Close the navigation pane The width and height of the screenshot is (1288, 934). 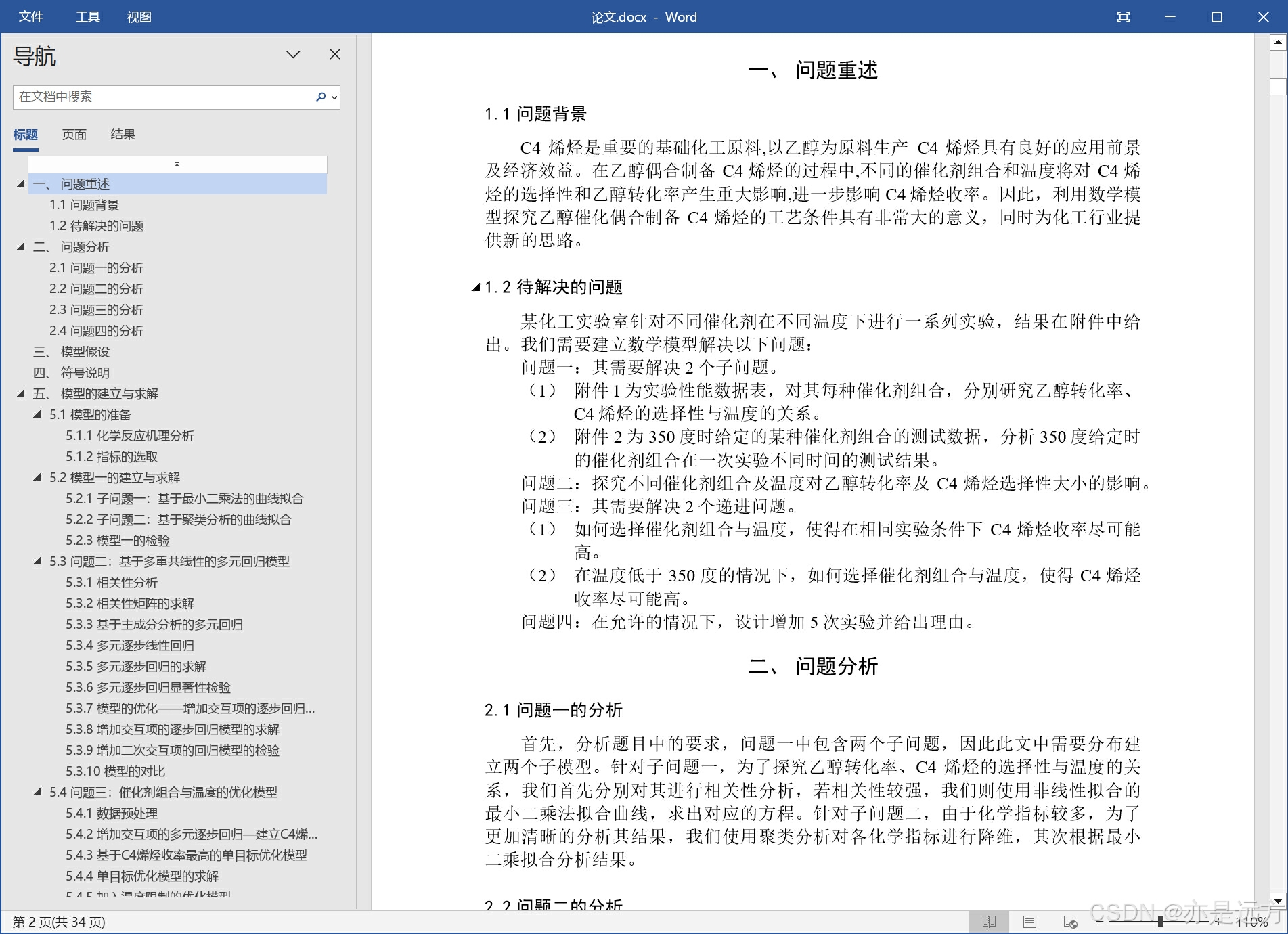pyautogui.click(x=335, y=54)
